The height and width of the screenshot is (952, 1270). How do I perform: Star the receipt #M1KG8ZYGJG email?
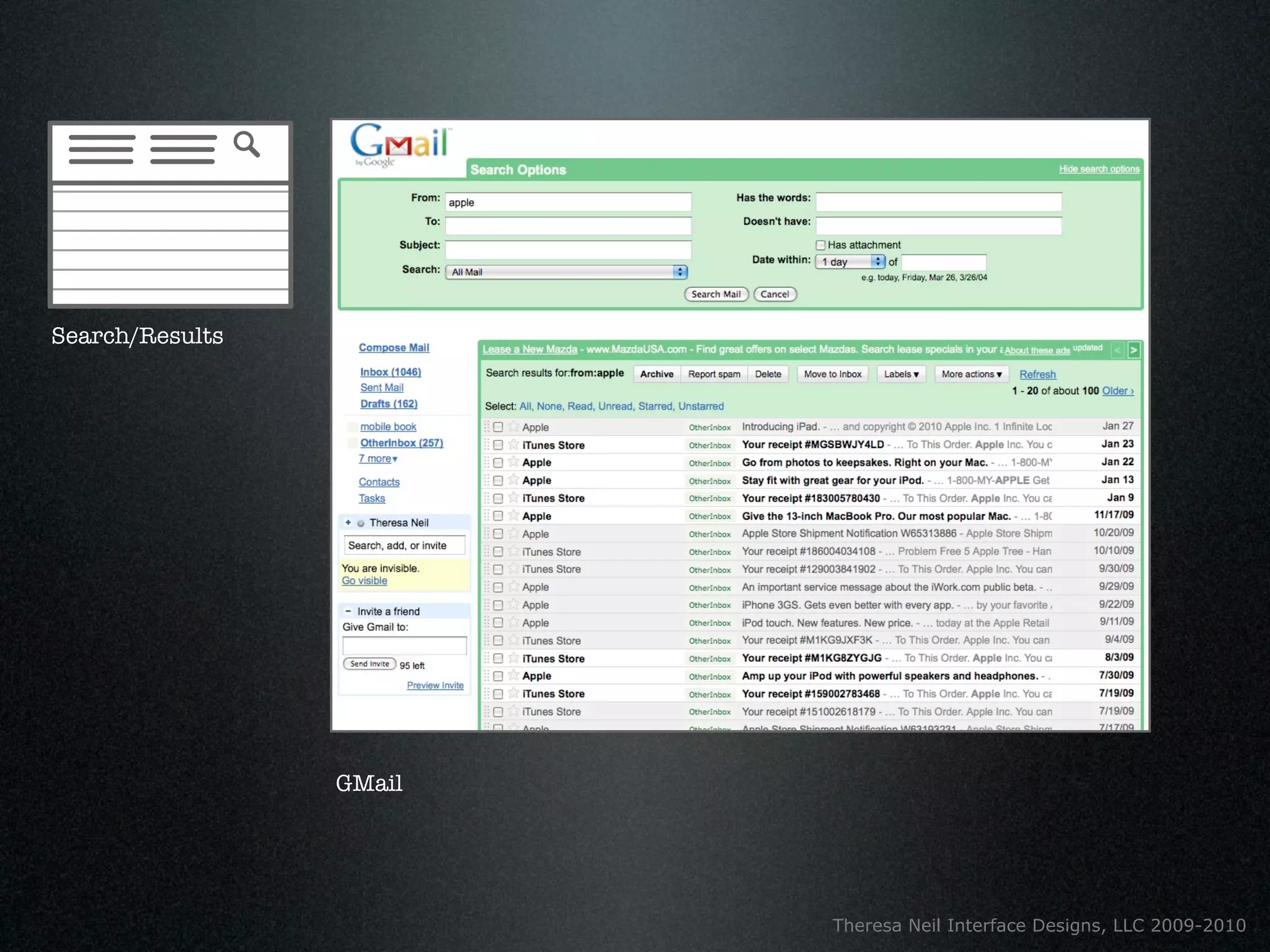point(513,658)
